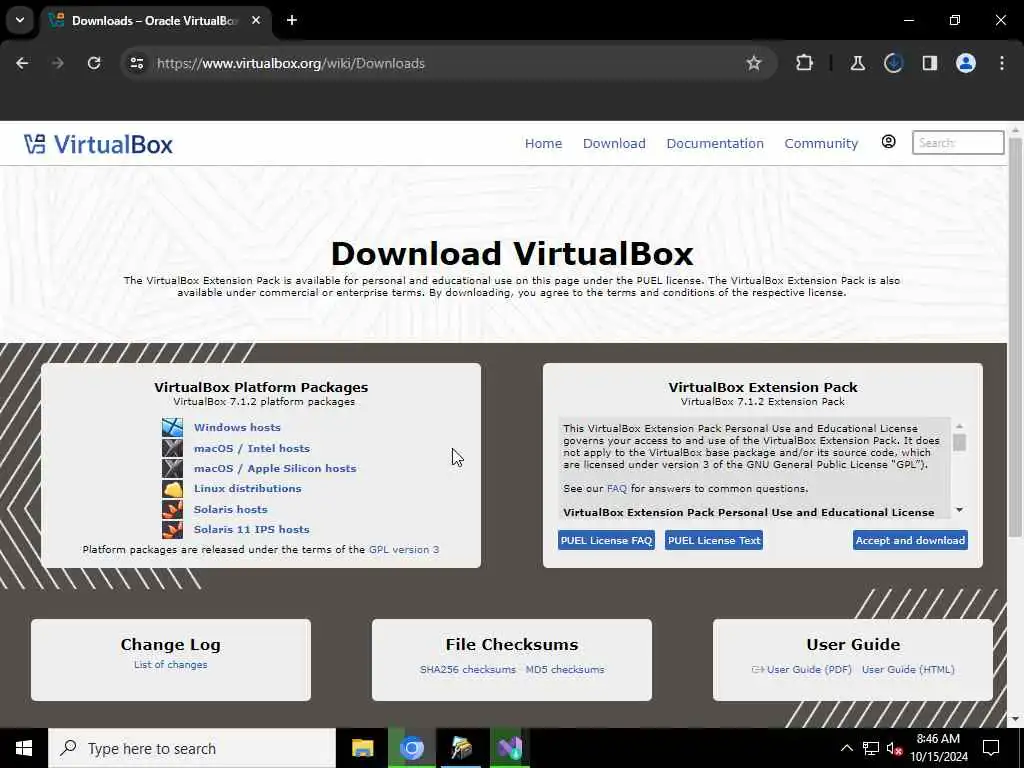Open the Chrome three-dot menu

pos(1002,63)
